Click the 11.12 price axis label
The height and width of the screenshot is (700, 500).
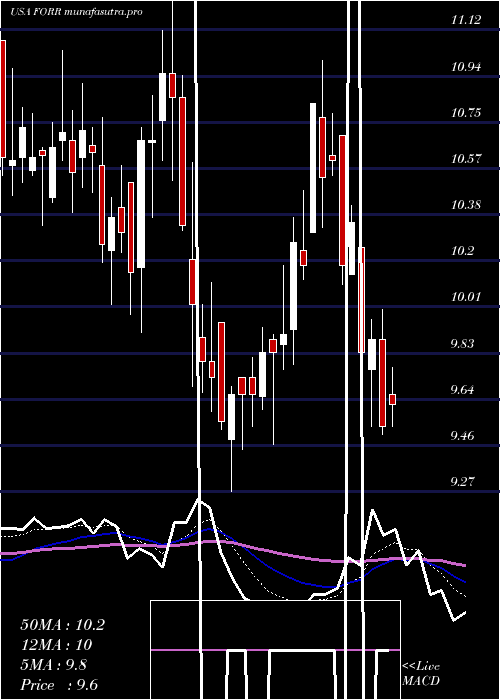[466, 20]
